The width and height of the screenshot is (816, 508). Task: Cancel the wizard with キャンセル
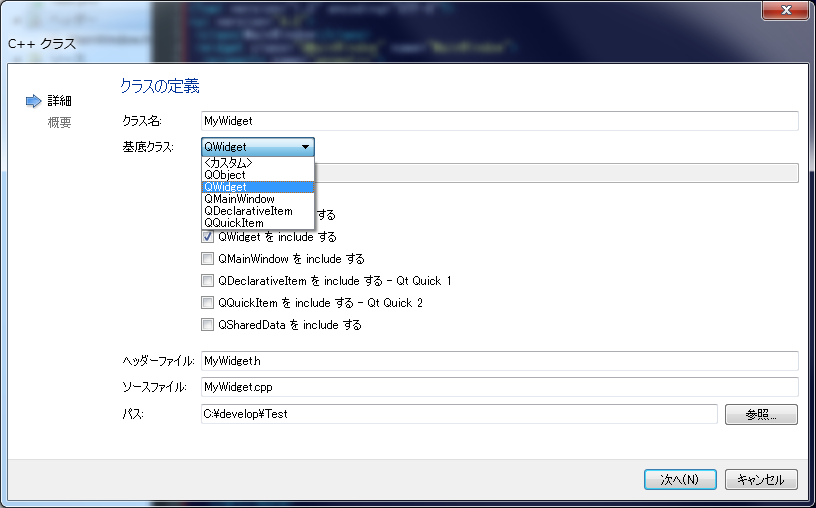point(761,479)
